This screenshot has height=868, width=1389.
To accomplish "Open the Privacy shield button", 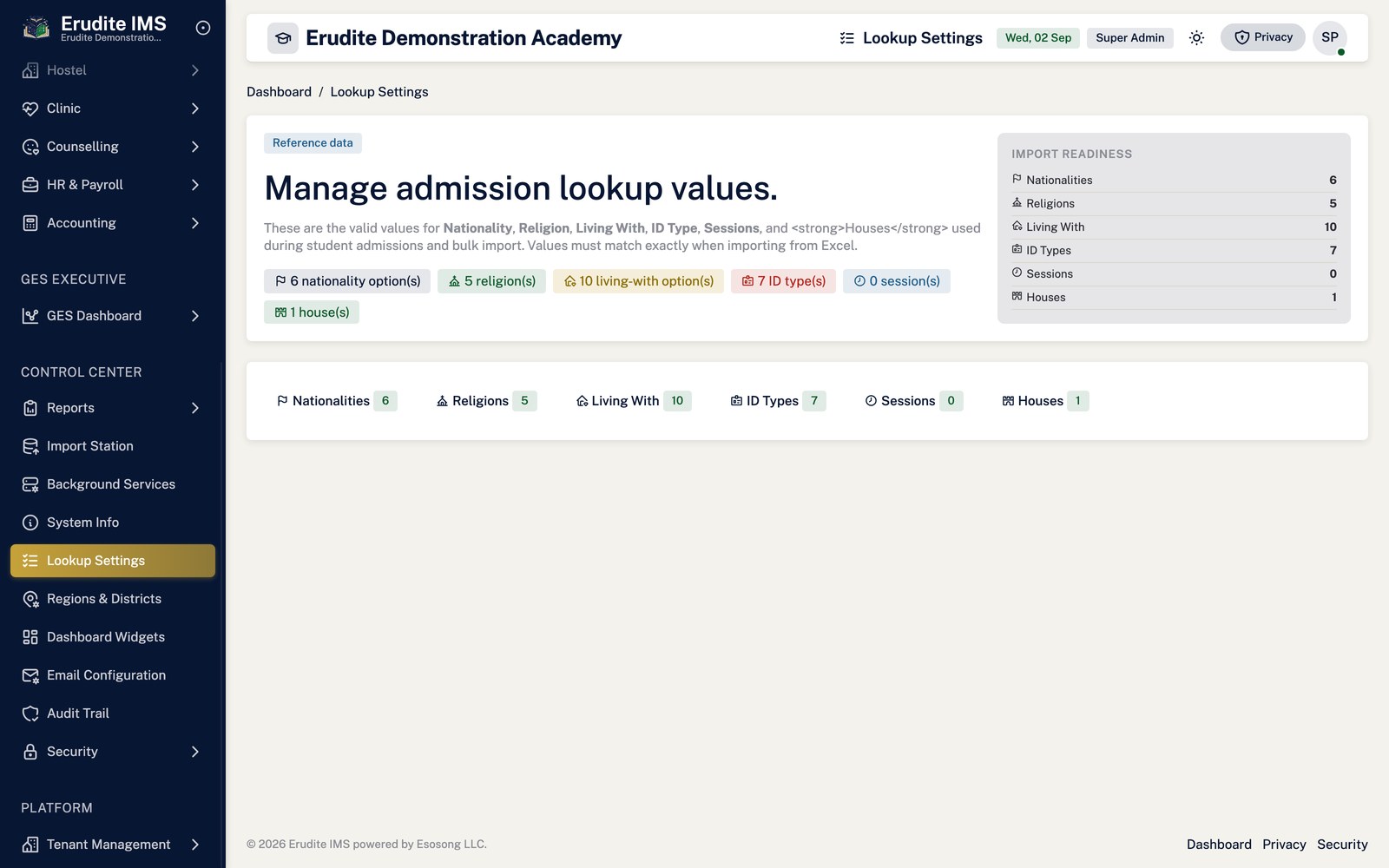I will coord(1263,37).
